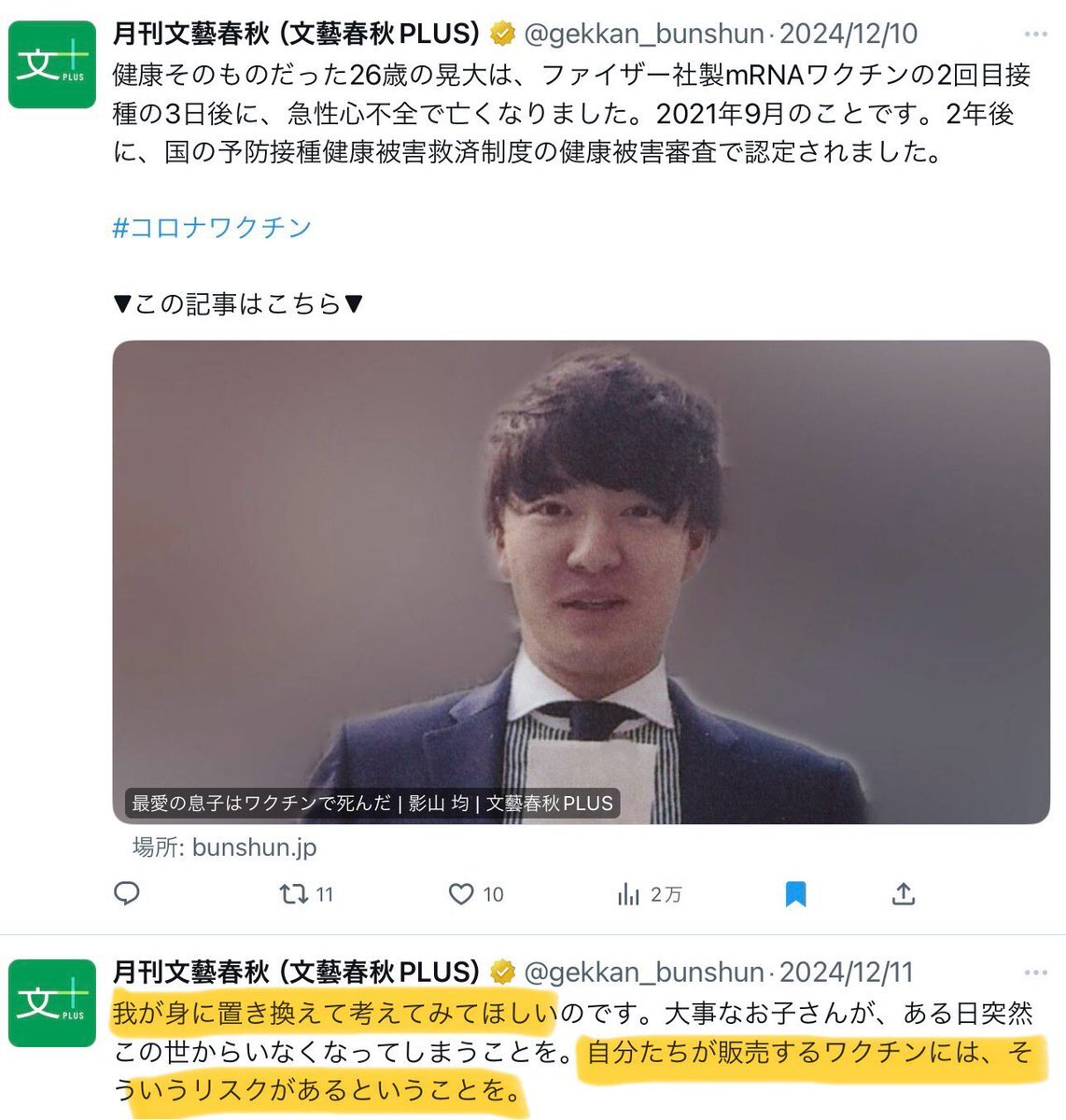Like the tweet showing 10 hearts

(476, 894)
